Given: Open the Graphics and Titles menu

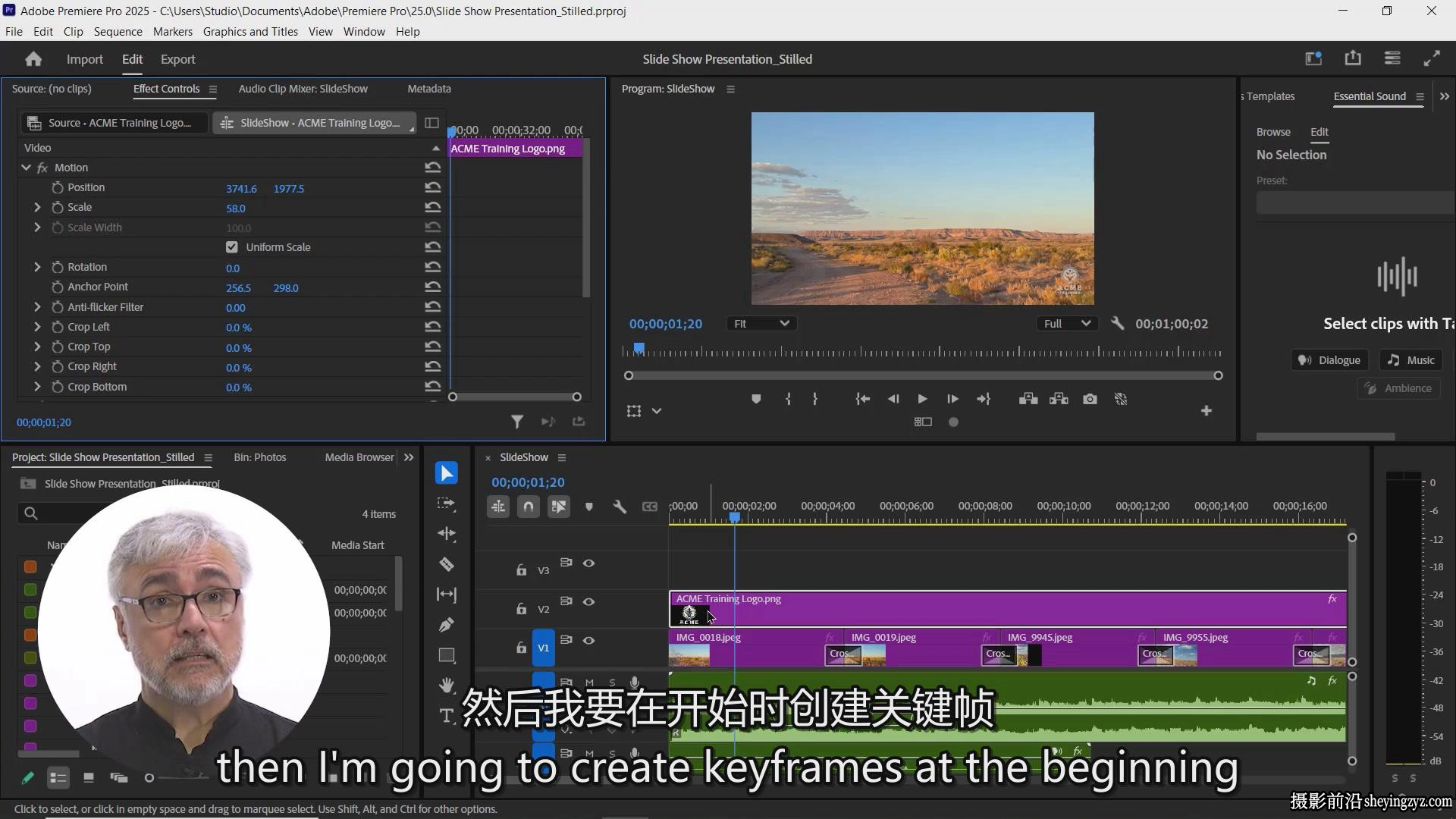Looking at the screenshot, I should (x=250, y=31).
